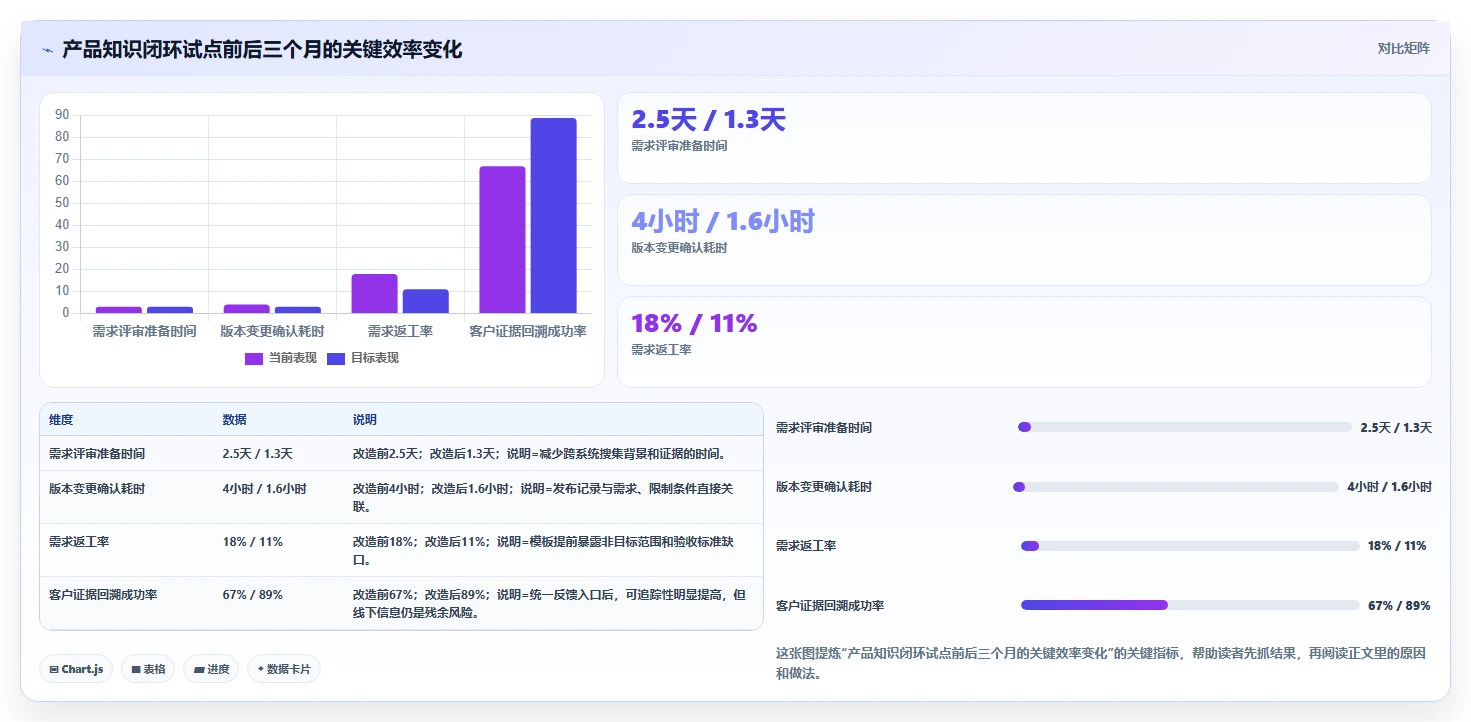Click the summary paragraph starting 这张图提炼
The width and height of the screenshot is (1471, 722).
[x=1101, y=663]
